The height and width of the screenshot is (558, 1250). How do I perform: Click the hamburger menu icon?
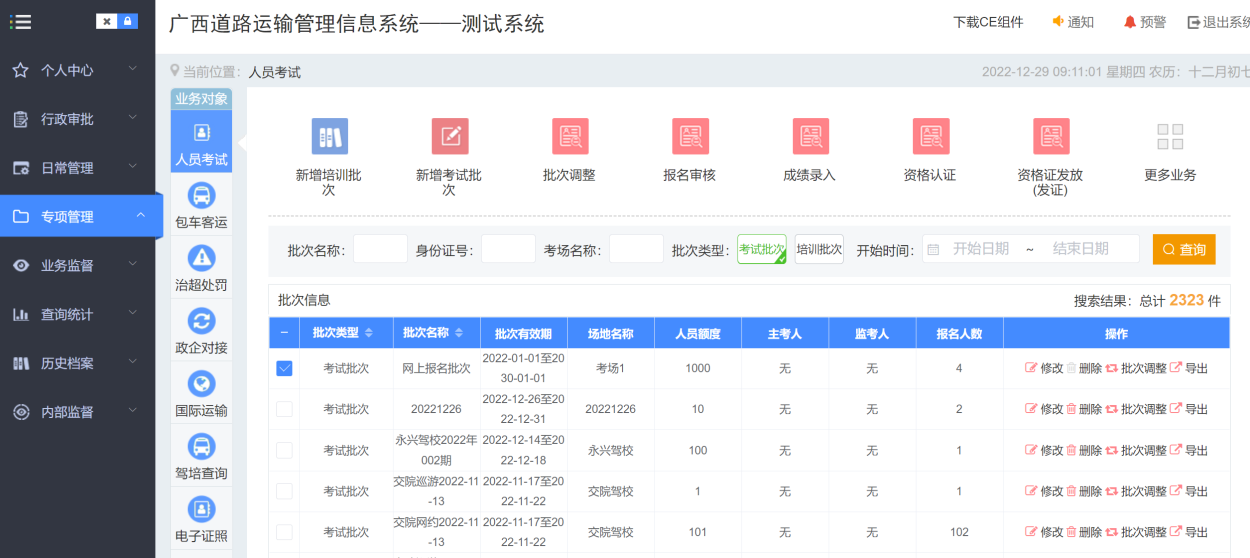click(x=20, y=21)
